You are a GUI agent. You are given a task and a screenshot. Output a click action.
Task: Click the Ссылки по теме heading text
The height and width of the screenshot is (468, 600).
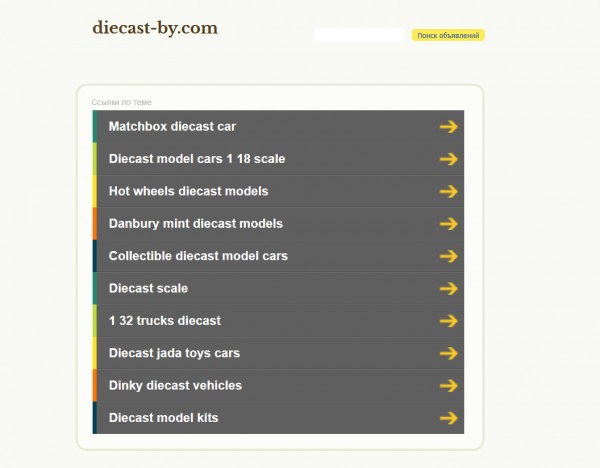tap(121, 102)
